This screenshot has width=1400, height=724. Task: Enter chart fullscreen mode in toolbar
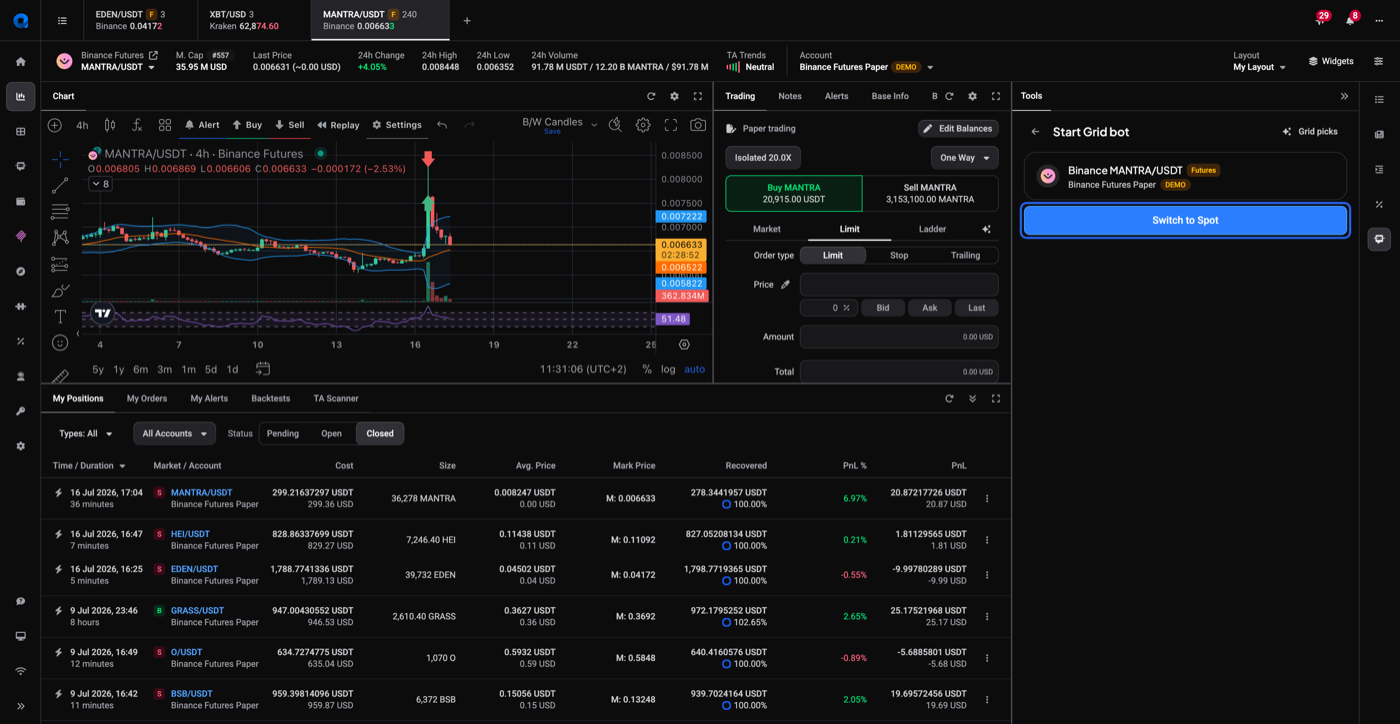671,125
